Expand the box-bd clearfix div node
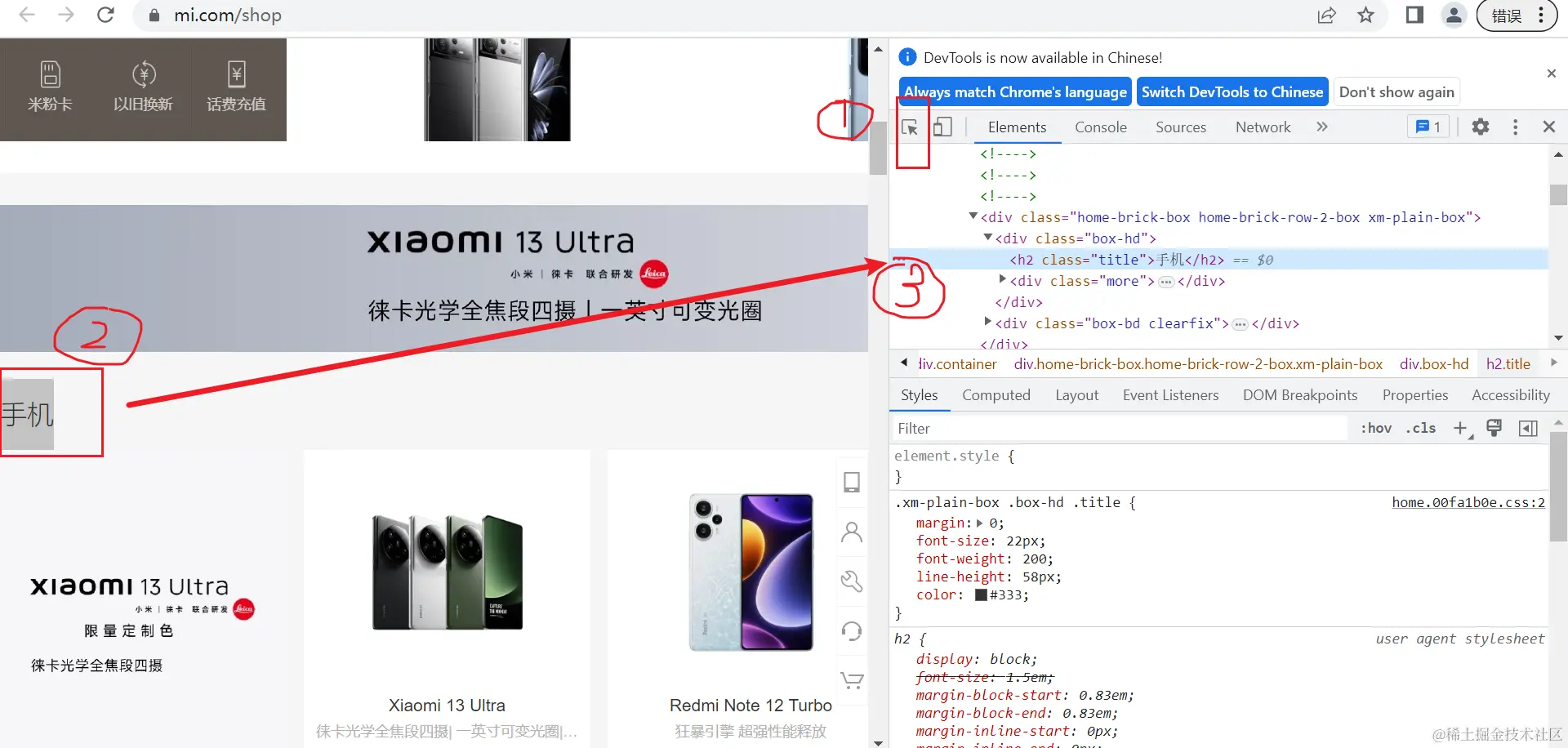 988,322
